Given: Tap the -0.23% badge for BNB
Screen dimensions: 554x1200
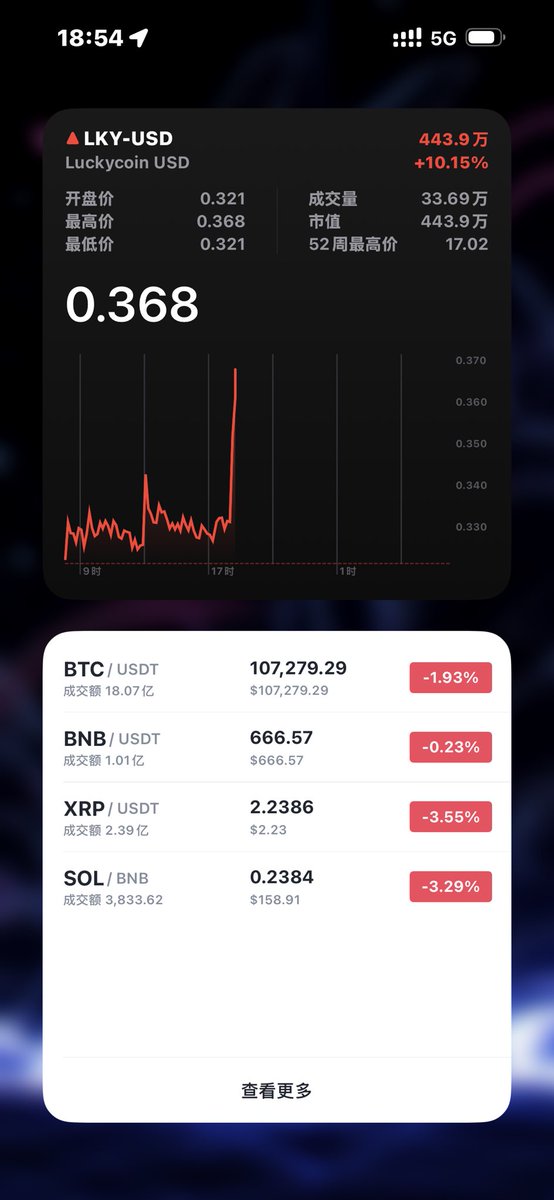Looking at the screenshot, I should [450, 747].
